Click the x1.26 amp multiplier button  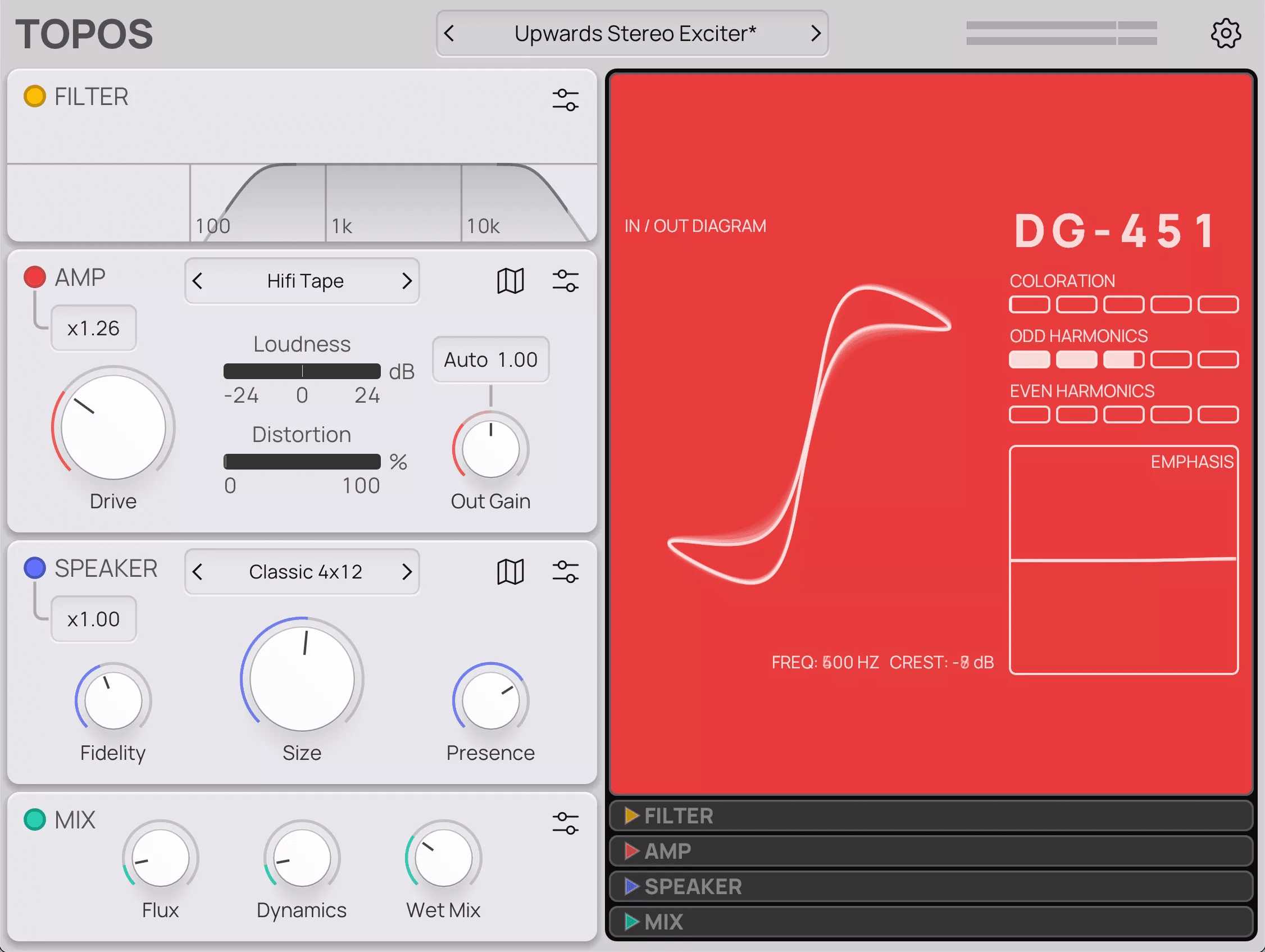tap(93, 327)
